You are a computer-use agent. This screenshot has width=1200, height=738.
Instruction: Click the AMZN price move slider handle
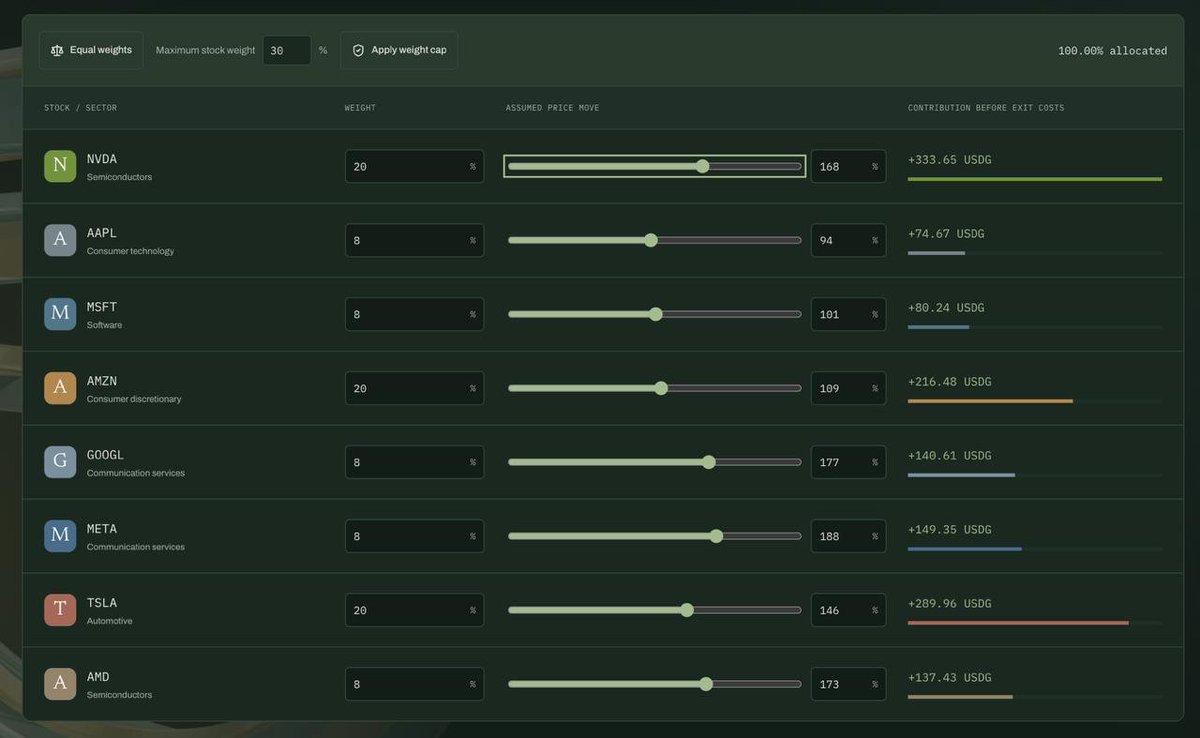pos(661,388)
